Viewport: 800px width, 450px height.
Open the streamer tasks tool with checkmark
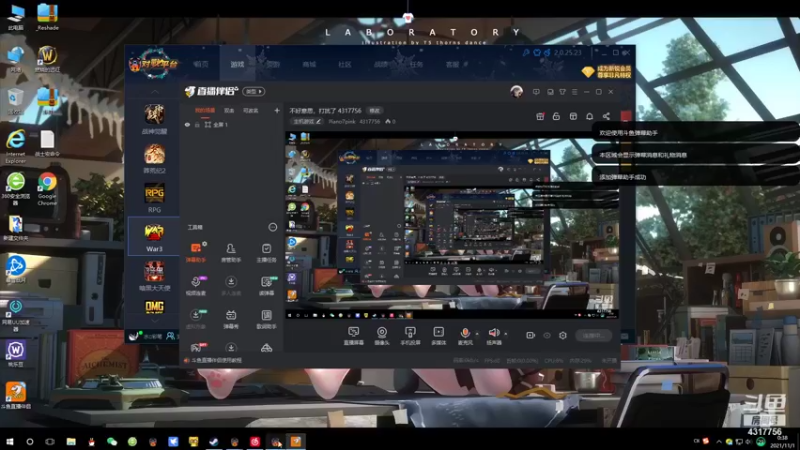266,252
